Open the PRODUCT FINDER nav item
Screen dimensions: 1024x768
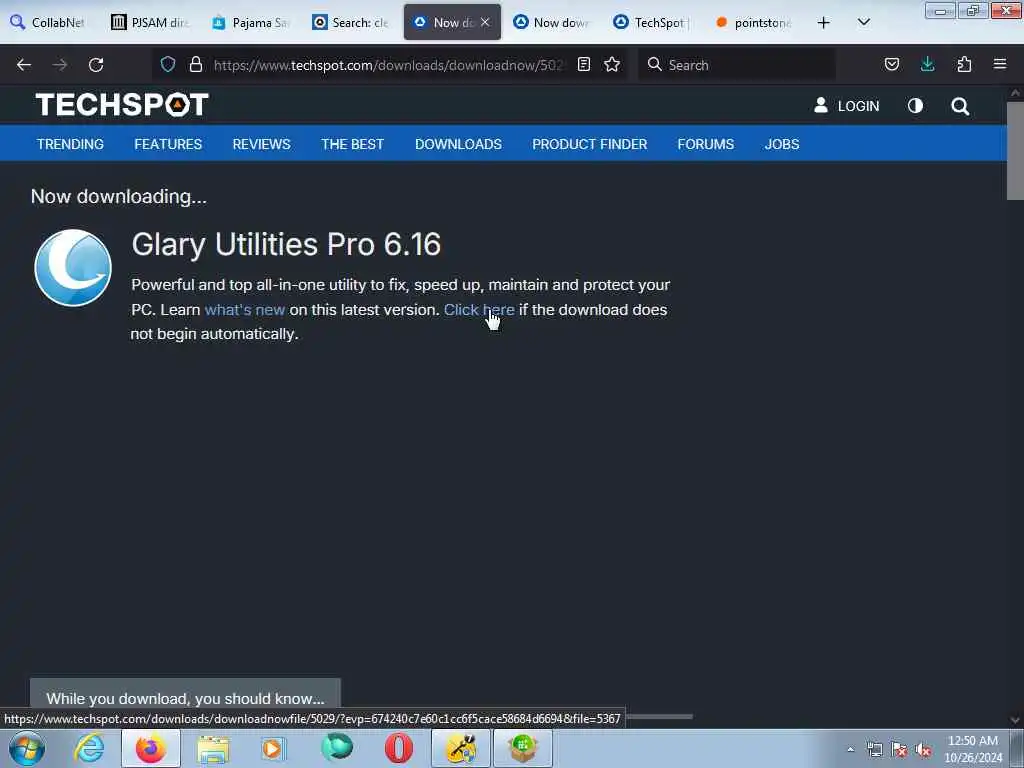click(x=590, y=144)
